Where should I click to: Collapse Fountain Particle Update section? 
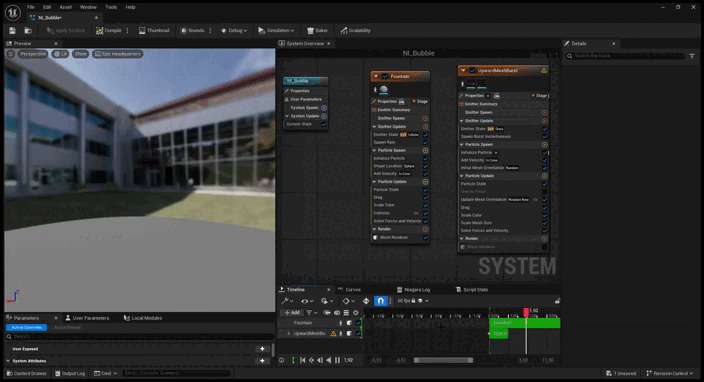tap(374, 182)
